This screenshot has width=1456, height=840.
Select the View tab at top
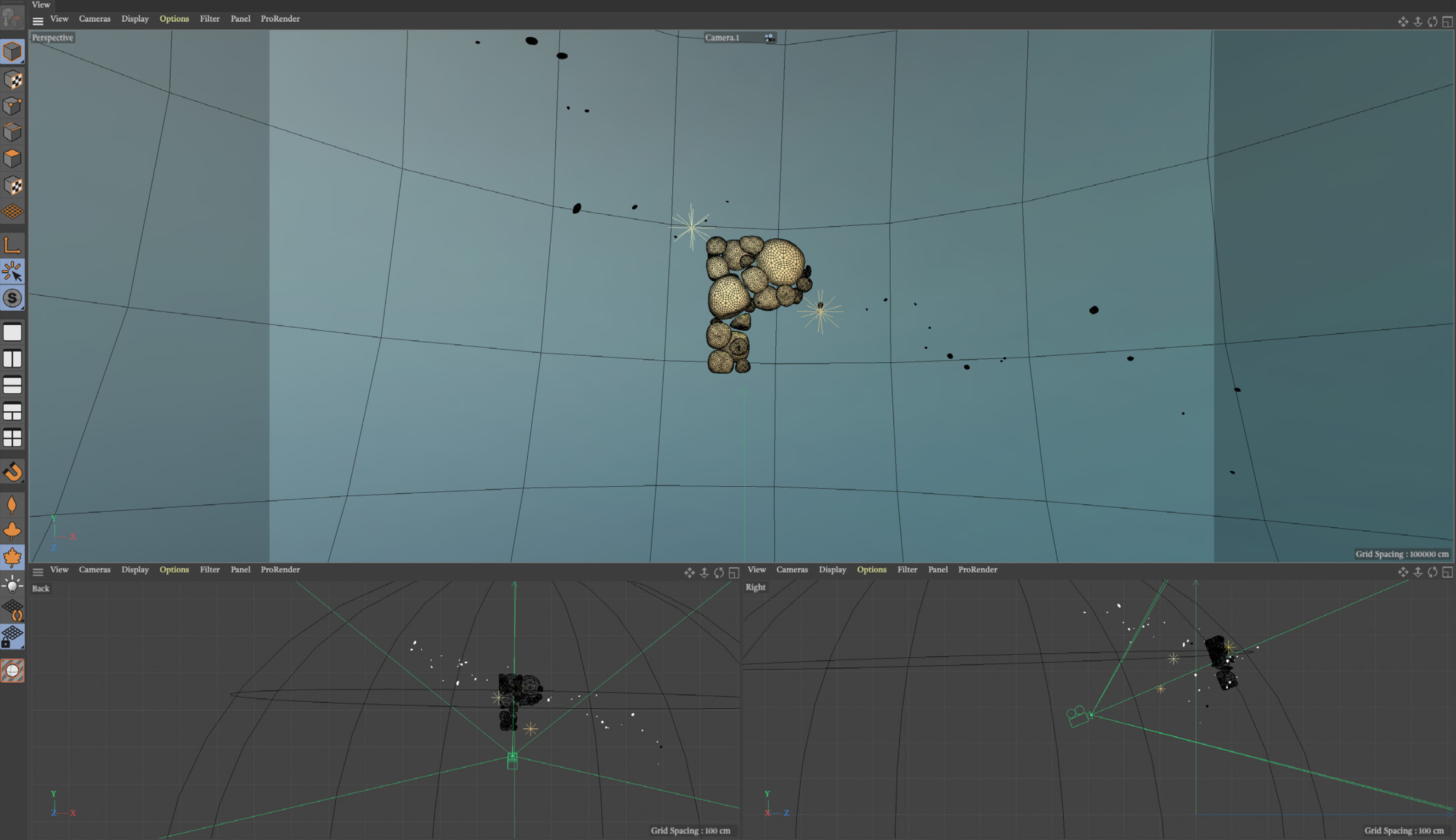click(41, 5)
